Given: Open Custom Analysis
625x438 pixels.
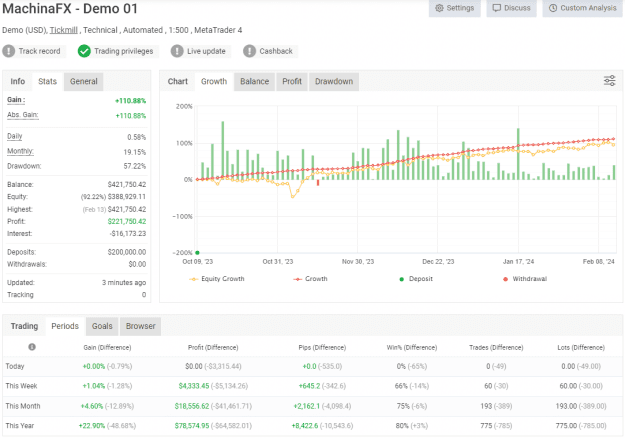Looking at the screenshot, I should [x=582, y=8].
